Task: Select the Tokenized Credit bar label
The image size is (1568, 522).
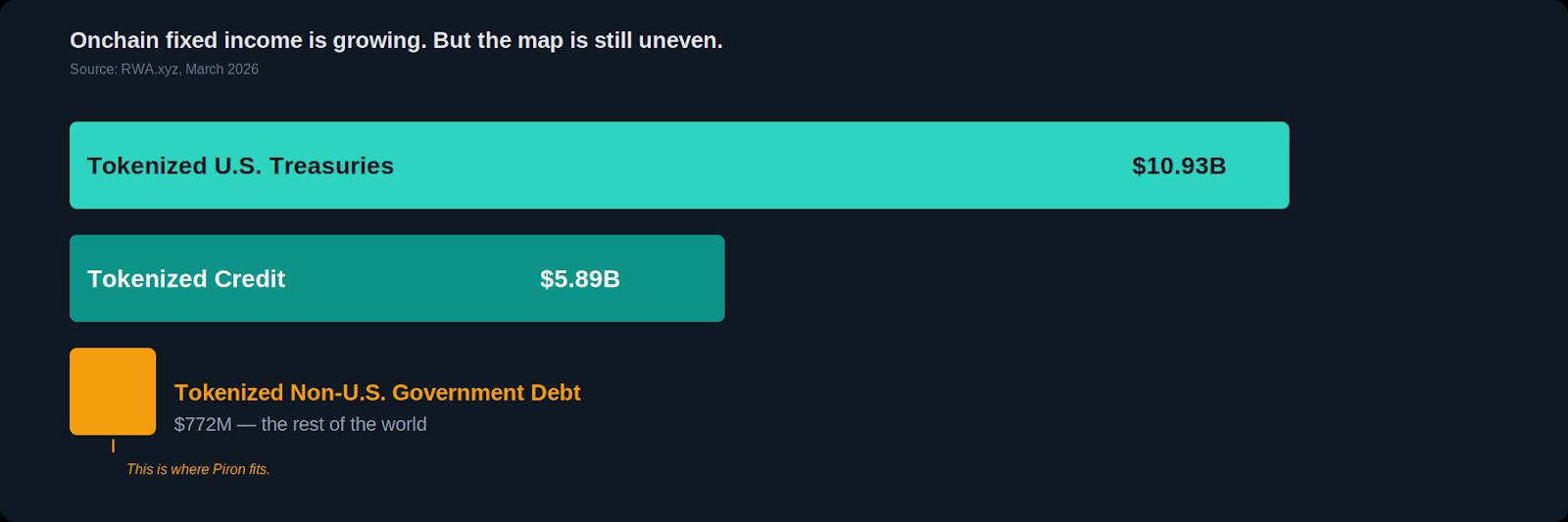Action: pyautogui.click(x=186, y=279)
